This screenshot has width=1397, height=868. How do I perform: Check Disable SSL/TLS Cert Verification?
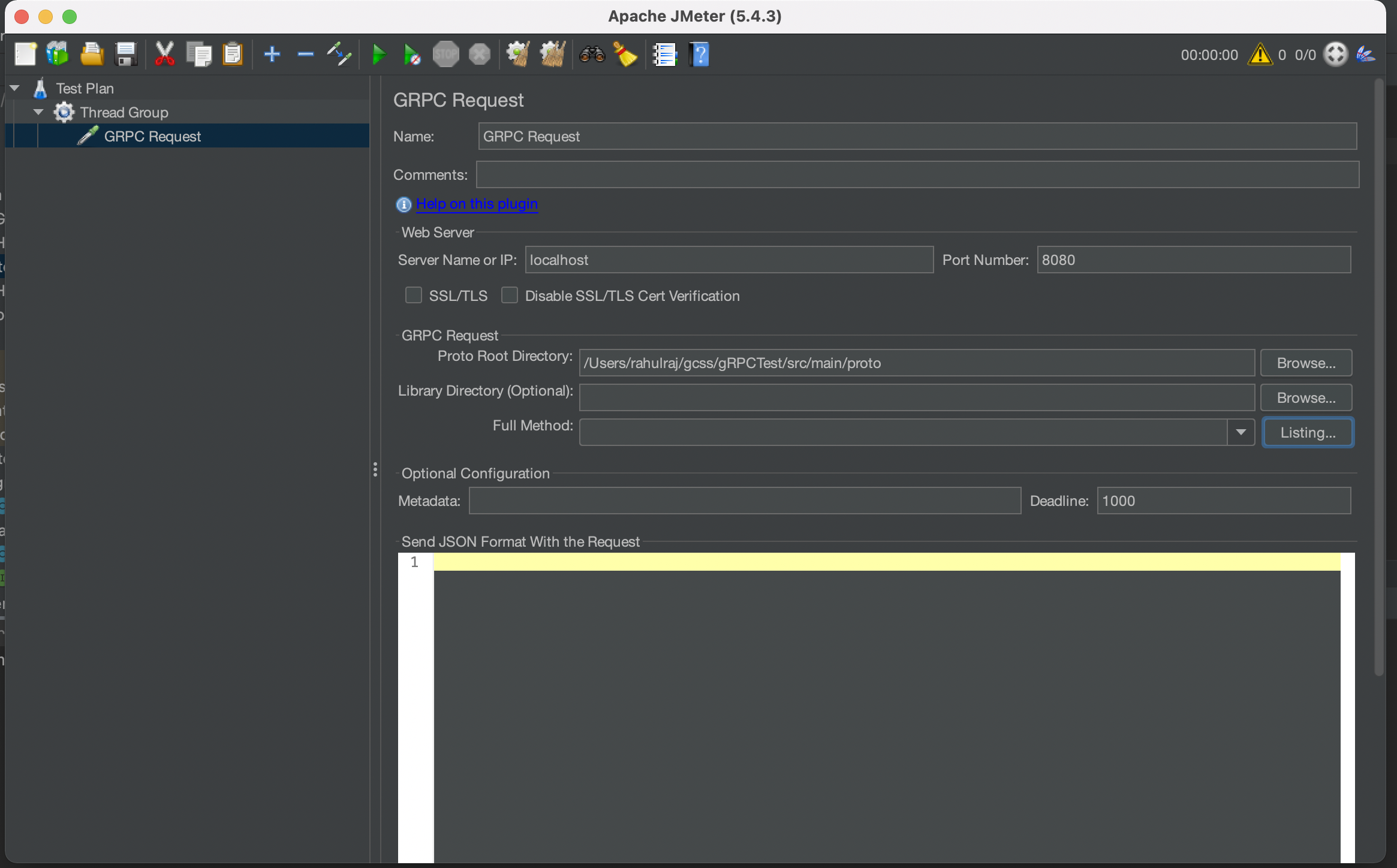pos(508,295)
